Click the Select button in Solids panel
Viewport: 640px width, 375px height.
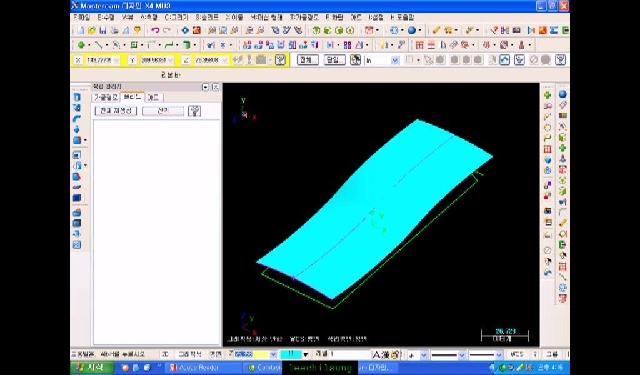coord(163,111)
